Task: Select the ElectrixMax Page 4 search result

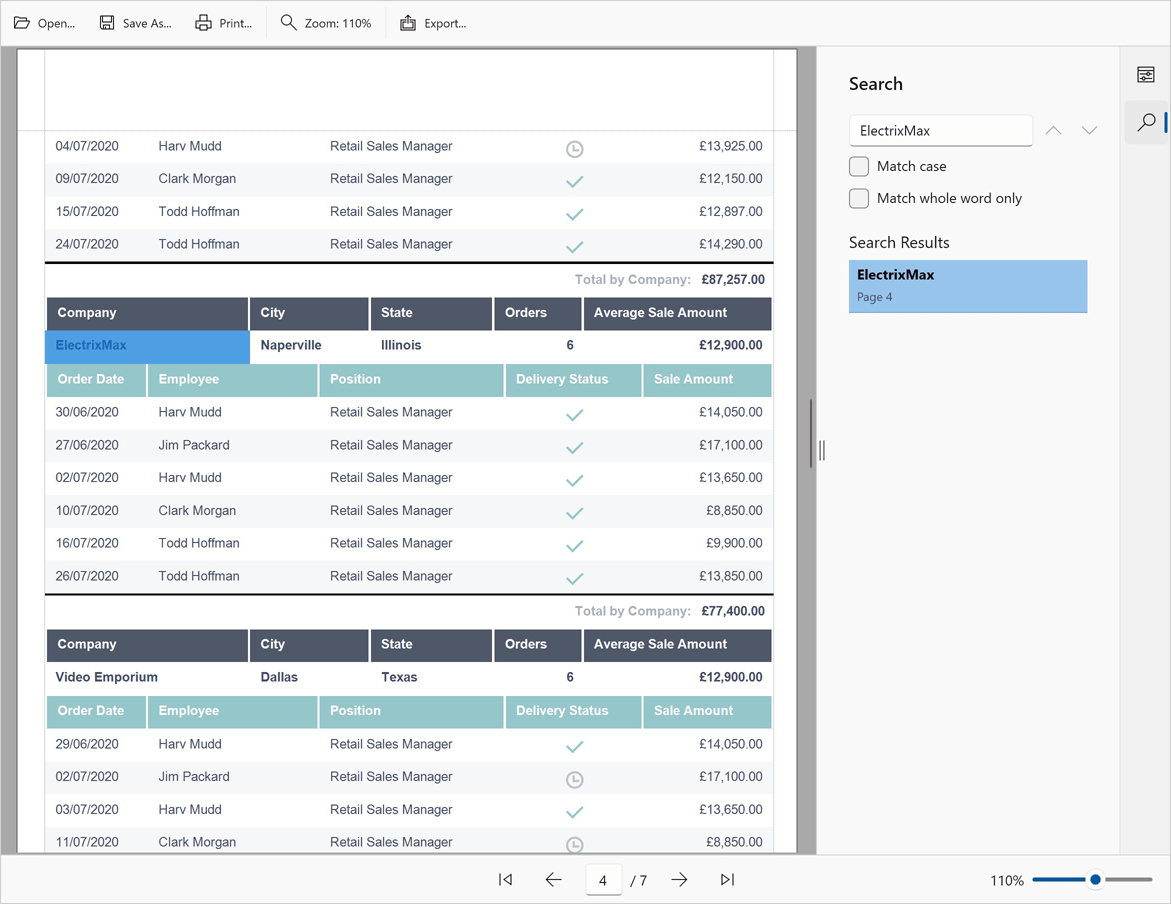Action: (x=967, y=286)
